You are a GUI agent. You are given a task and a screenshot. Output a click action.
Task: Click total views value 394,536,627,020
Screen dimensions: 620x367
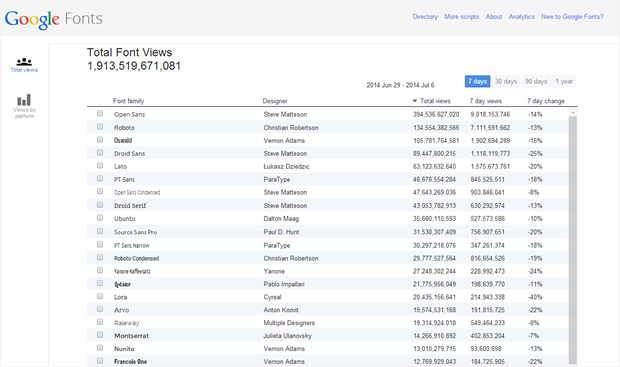(x=436, y=114)
